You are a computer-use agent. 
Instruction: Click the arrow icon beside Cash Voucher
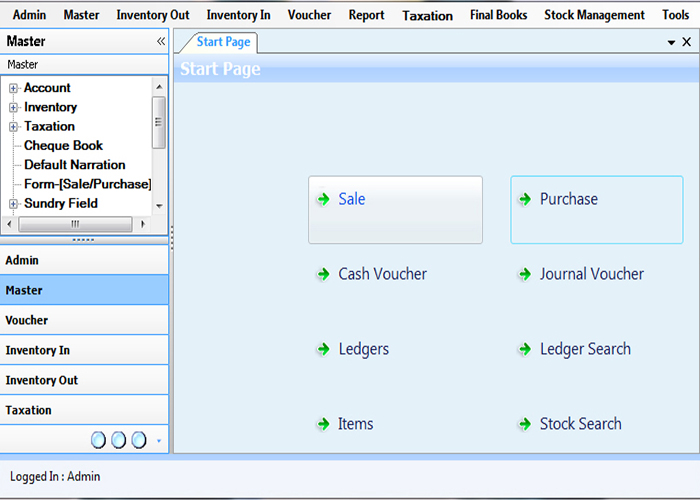(x=323, y=274)
